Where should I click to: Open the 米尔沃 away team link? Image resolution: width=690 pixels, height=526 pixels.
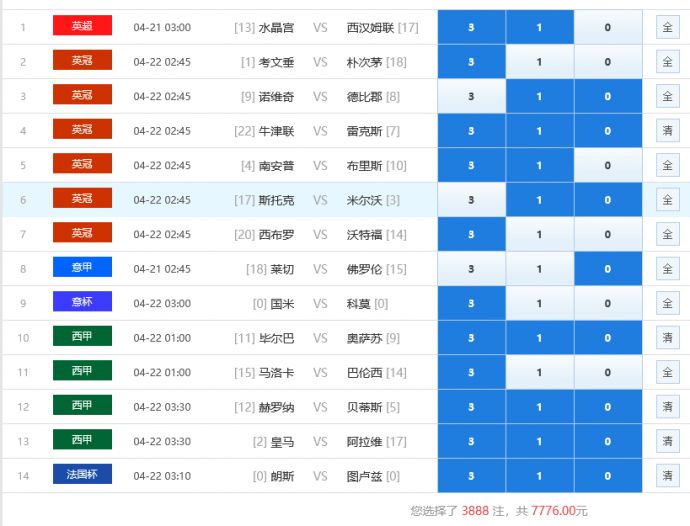coord(365,200)
